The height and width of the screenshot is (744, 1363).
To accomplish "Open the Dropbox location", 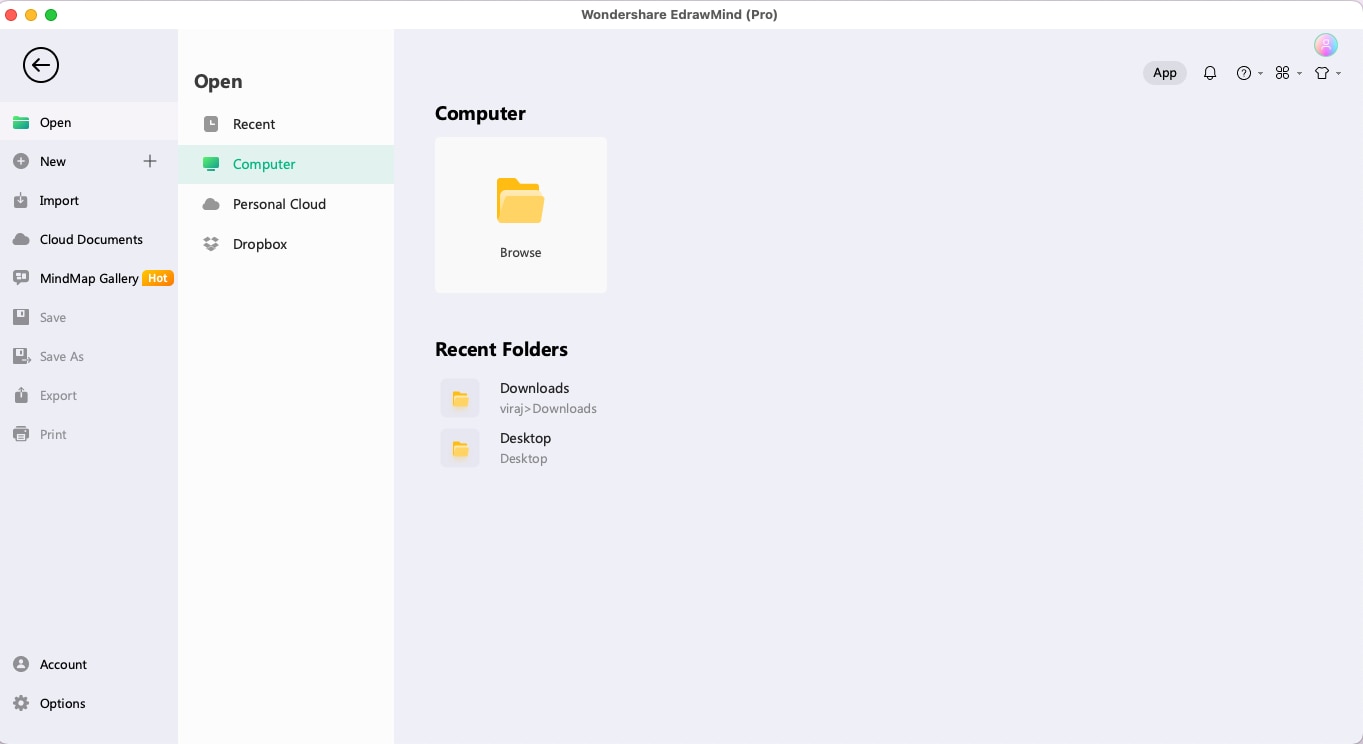I will [x=259, y=244].
